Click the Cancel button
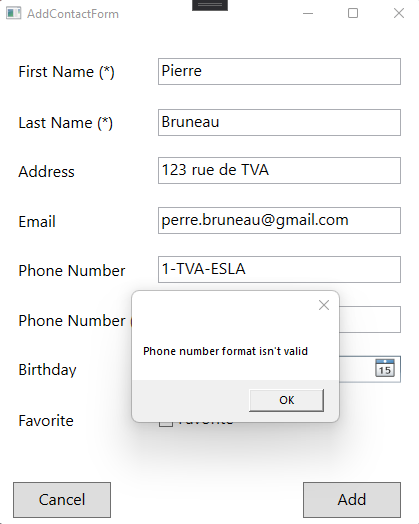 click(x=62, y=500)
